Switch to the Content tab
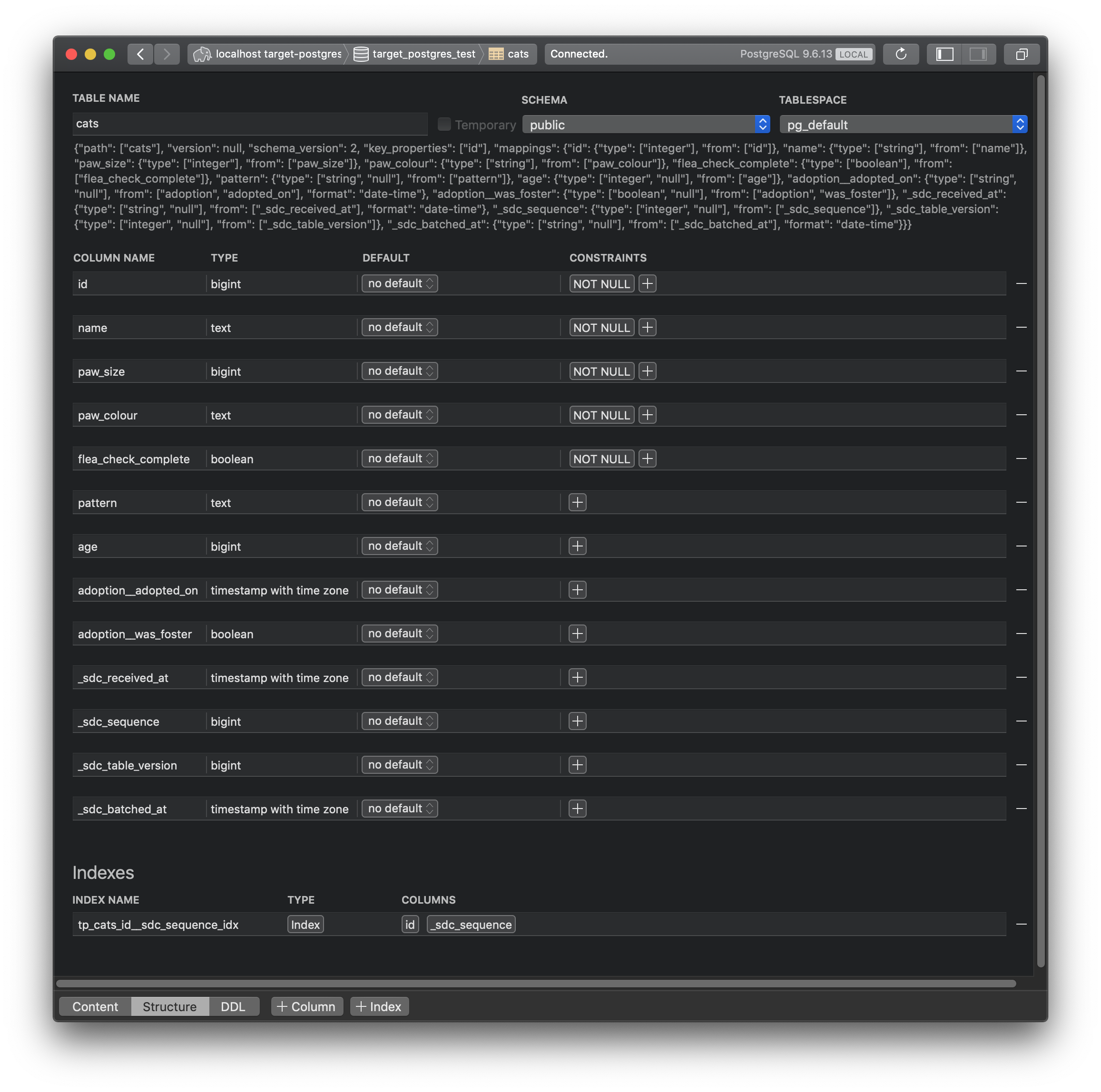 click(95, 1006)
